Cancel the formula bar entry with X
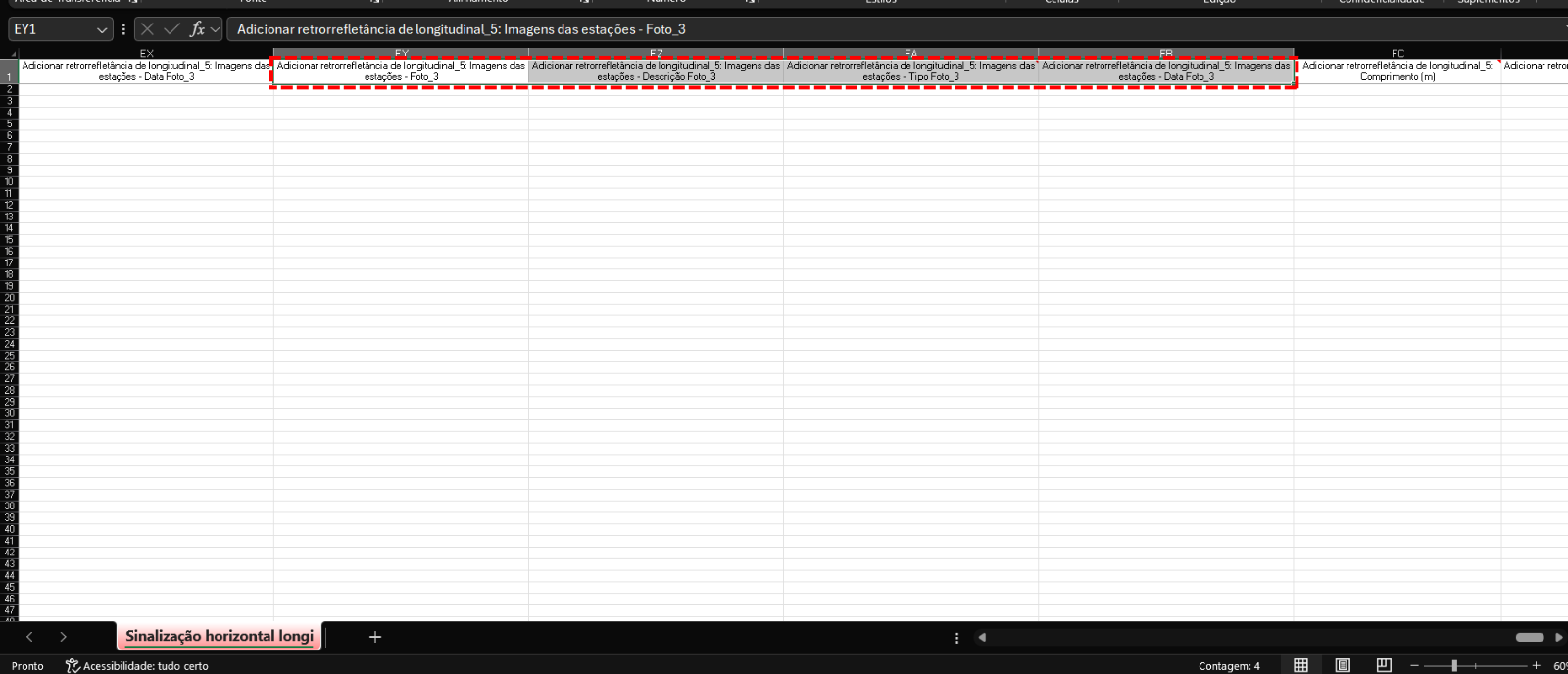 point(148,29)
